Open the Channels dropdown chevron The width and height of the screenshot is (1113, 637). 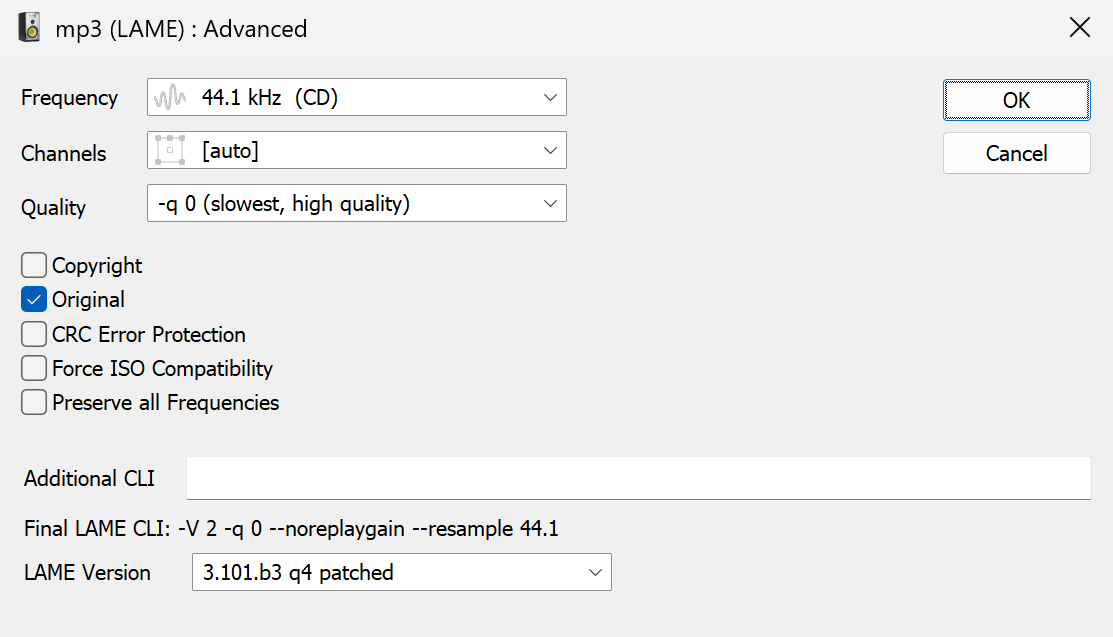(549, 151)
